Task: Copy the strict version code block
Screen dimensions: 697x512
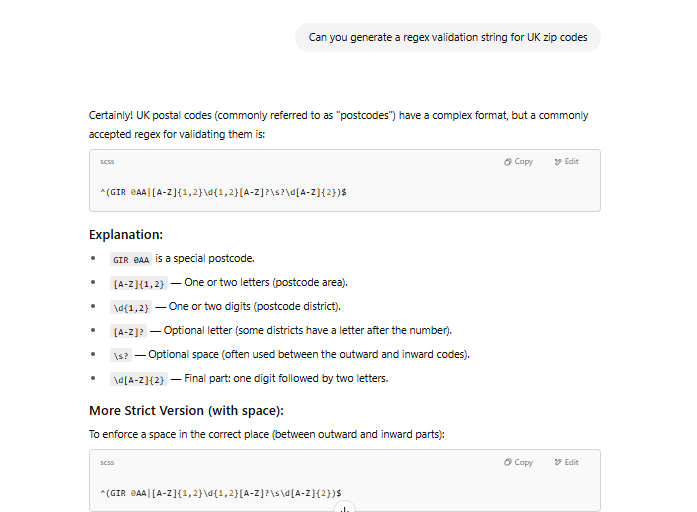Action: click(x=518, y=463)
